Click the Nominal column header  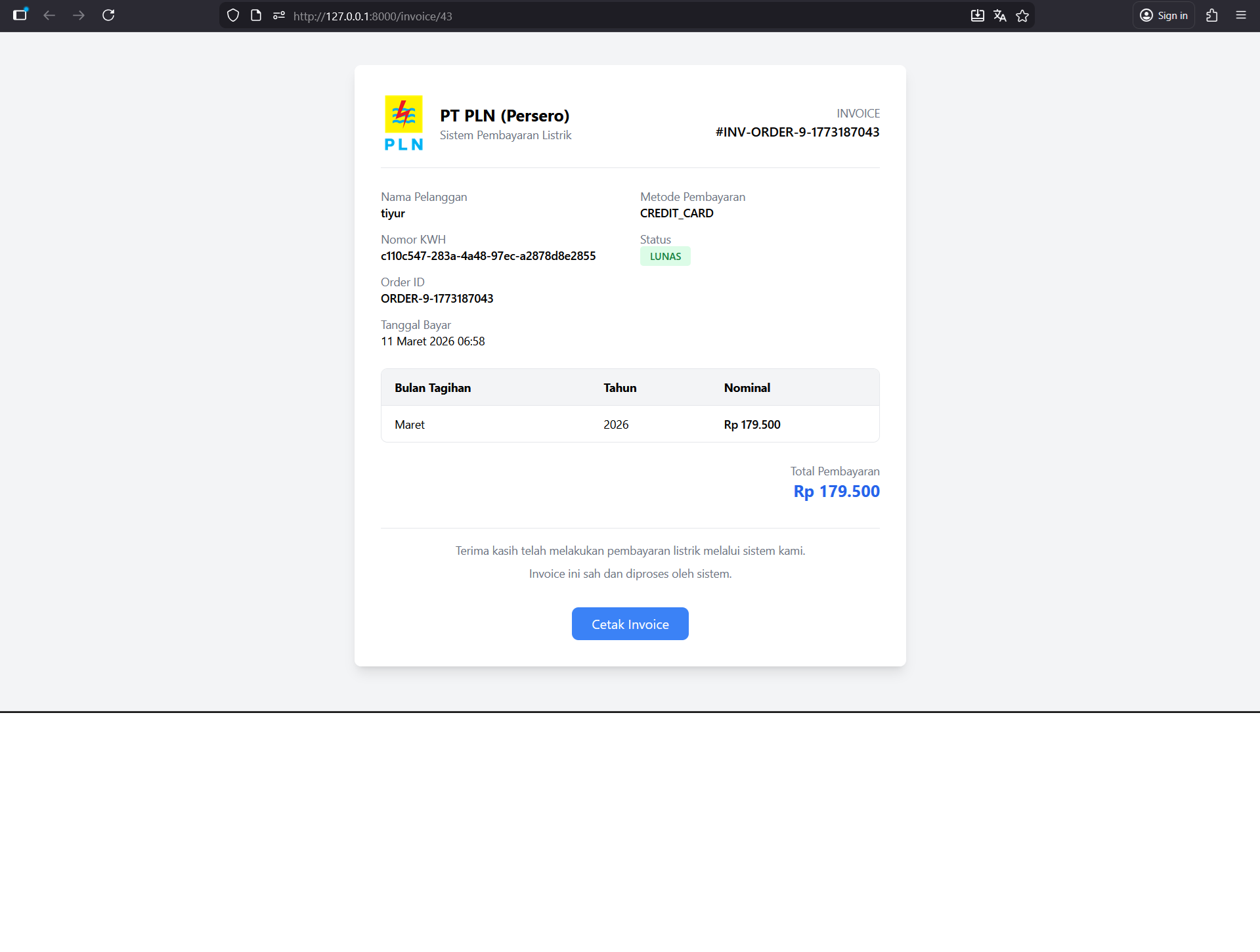747,388
